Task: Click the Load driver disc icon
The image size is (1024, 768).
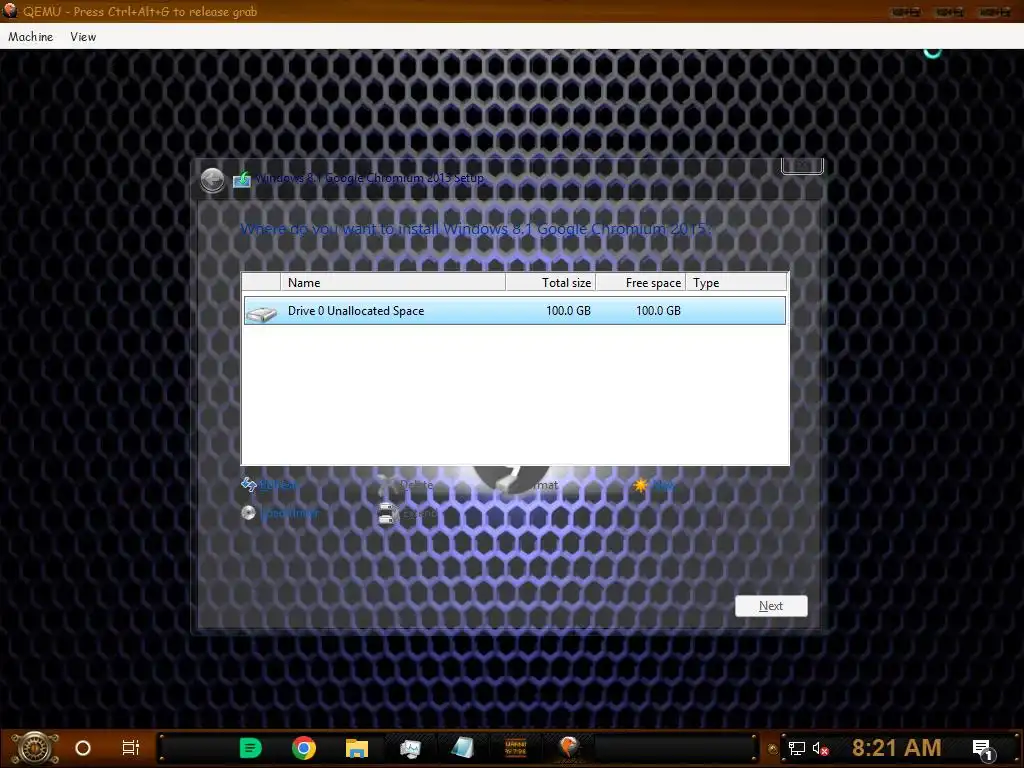Action: 248,513
